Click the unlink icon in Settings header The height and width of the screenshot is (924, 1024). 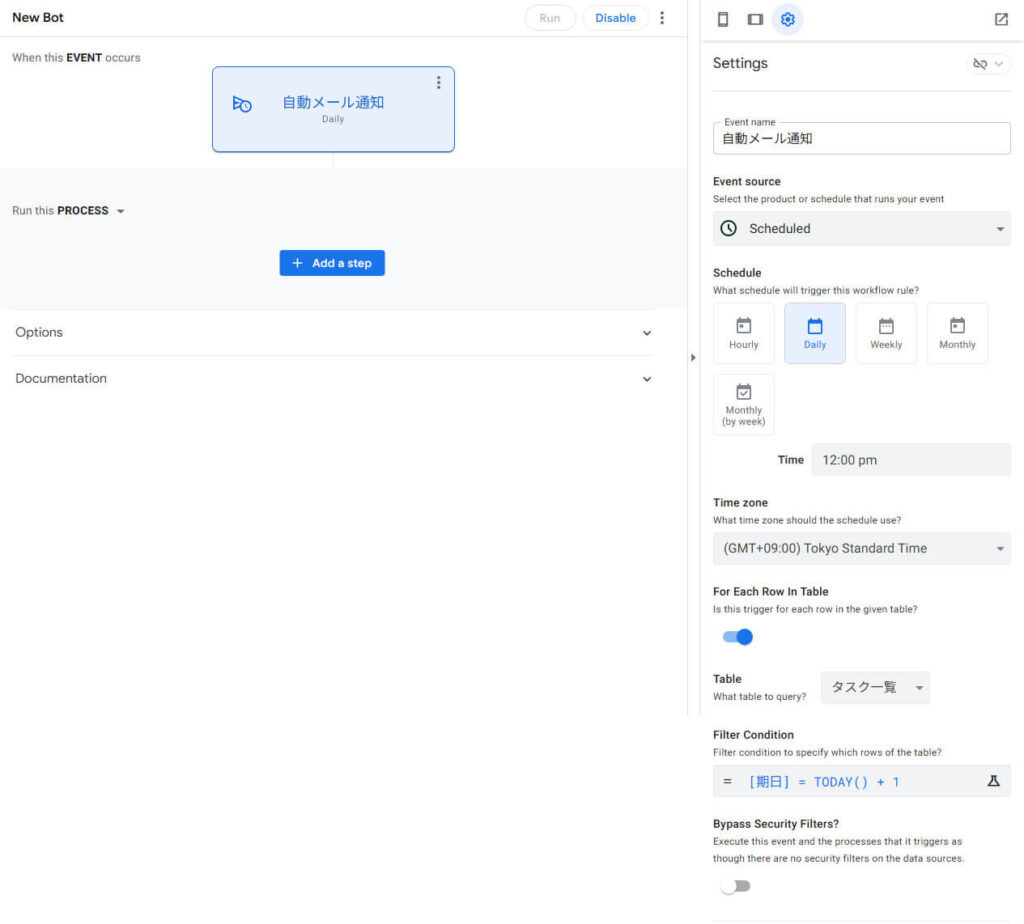coord(987,64)
